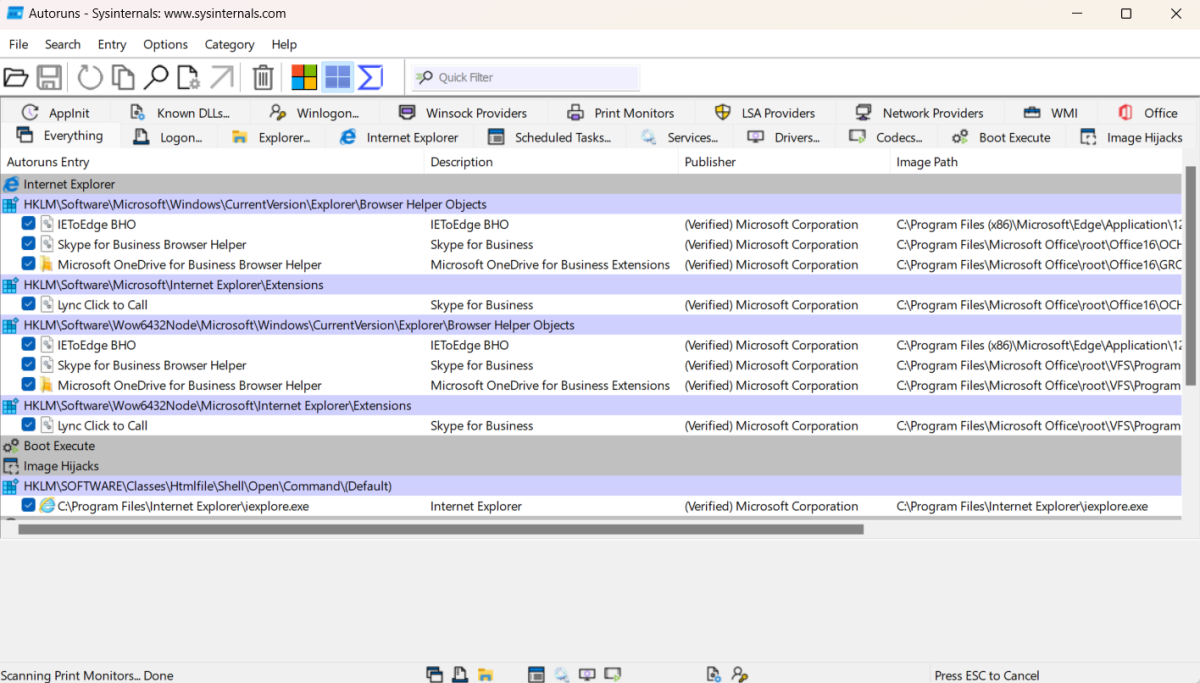1200x683 pixels.
Task: Open the Scheduled Tasks tab
Action: pos(549,137)
